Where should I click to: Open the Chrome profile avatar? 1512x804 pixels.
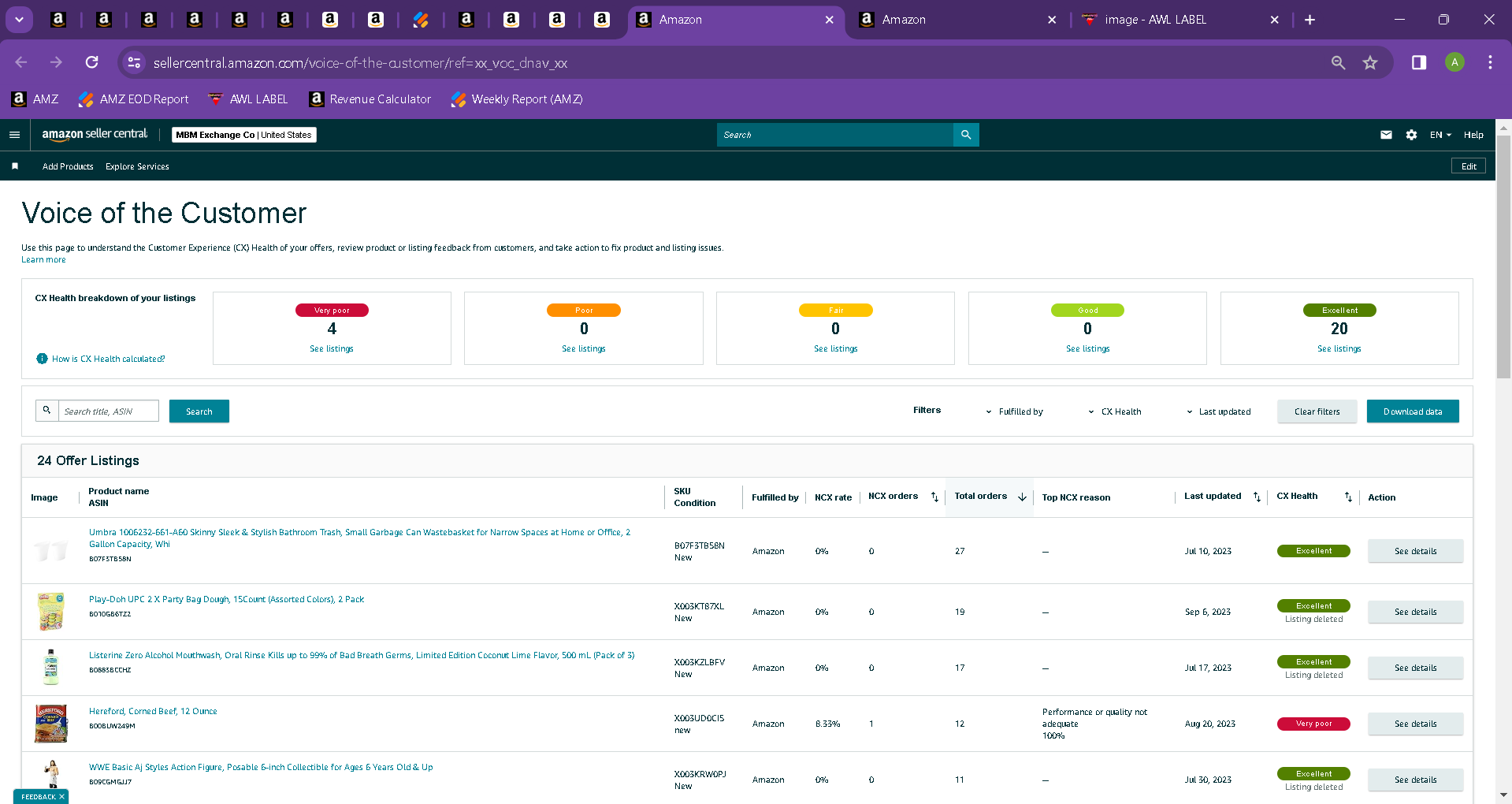coord(1454,62)
